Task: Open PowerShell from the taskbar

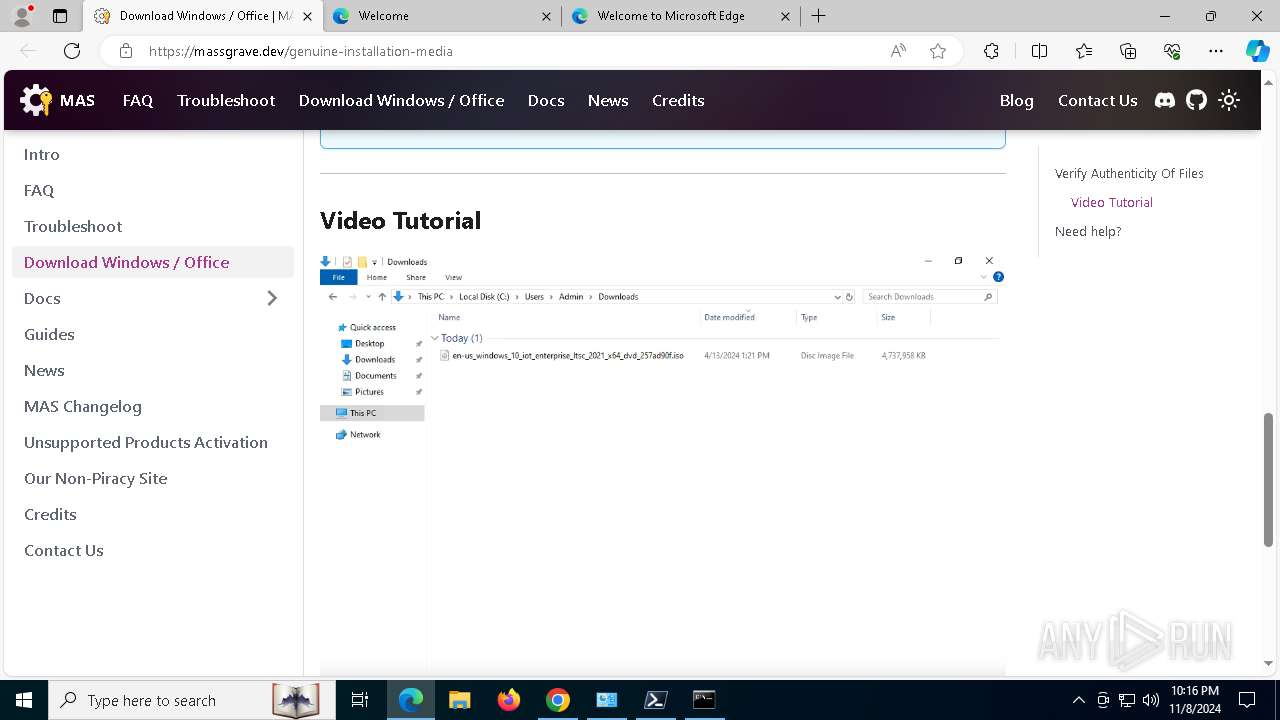Action: click(655, 700)
